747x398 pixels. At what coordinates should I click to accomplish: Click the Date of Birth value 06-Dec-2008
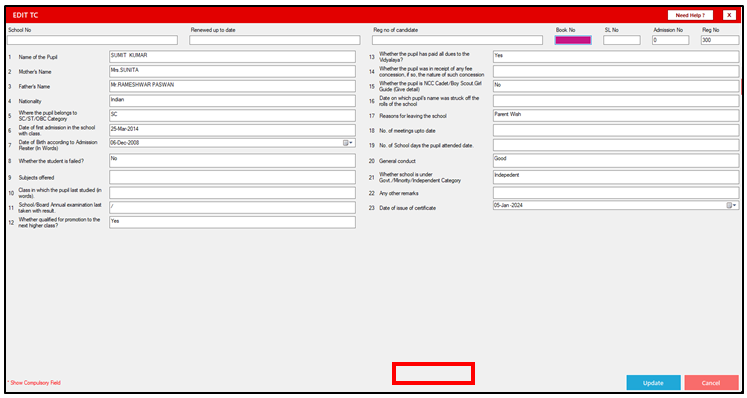point(125,143)
